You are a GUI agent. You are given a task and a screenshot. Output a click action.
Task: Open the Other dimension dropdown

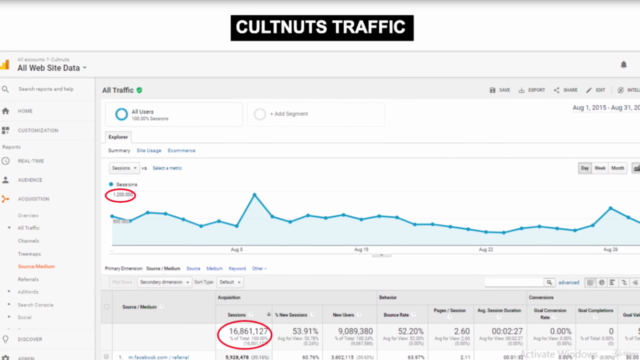[259, 269]
